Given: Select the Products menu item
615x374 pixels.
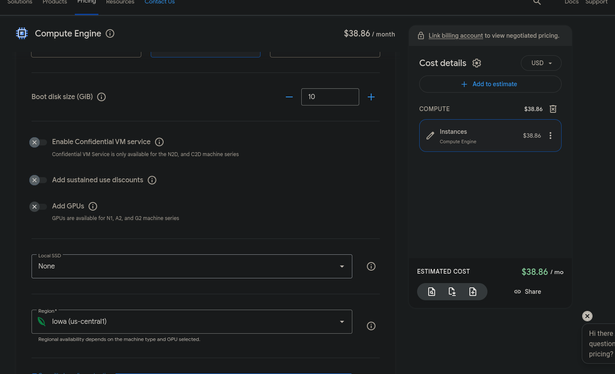Looking at the screenshot, I should pyautogui.click(x=55, y=2).
